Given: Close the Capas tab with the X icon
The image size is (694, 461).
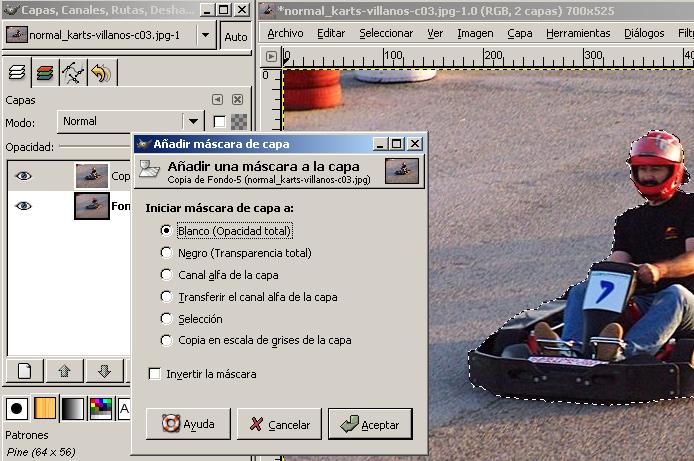Looking at the screenshot, I should tap(237, 100).
